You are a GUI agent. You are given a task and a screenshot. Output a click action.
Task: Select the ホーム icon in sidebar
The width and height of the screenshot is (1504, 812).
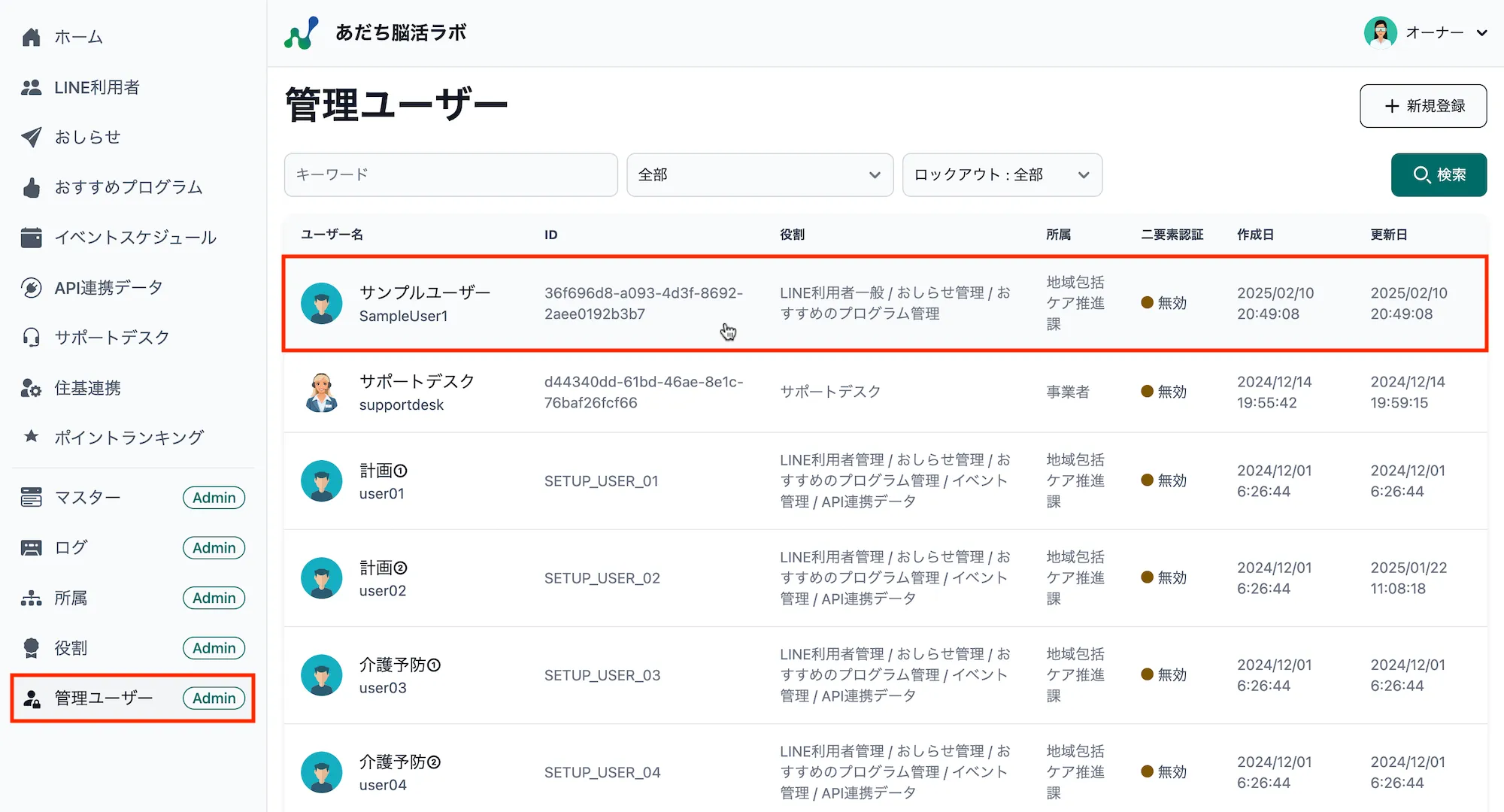31,36
